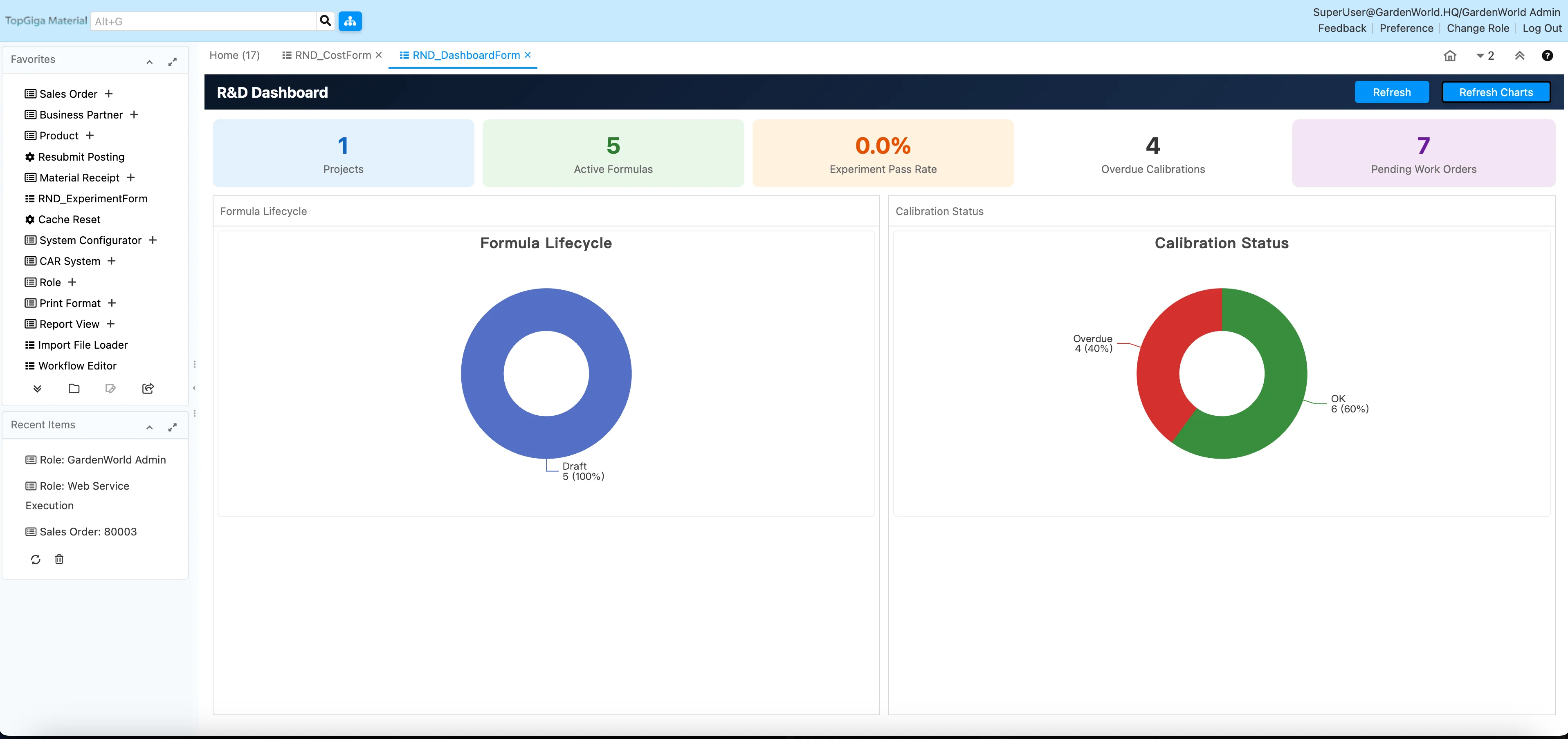1568x739 pixels.
Task: Switch to the RND_CostForm tab
Action: click(x=332, y=55)
